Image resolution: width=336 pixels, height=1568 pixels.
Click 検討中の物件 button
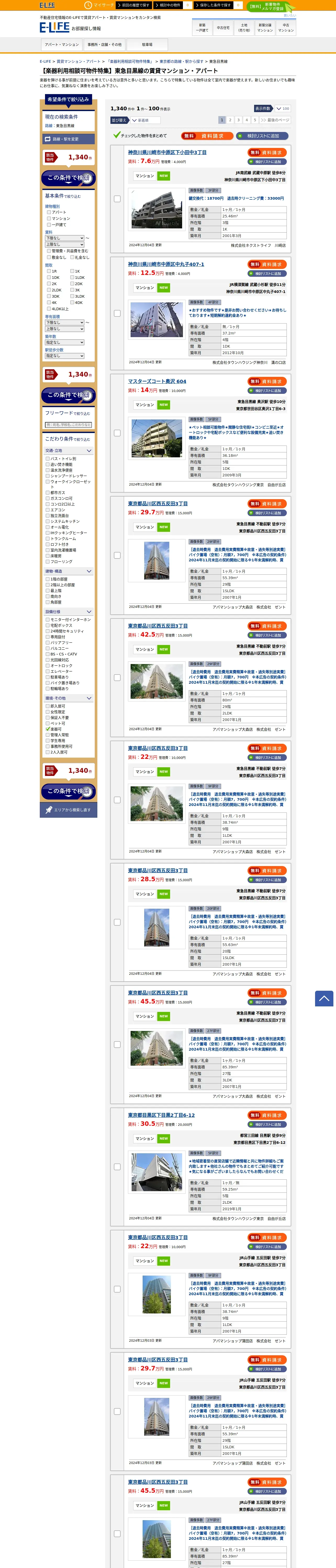tap(168, 5)
